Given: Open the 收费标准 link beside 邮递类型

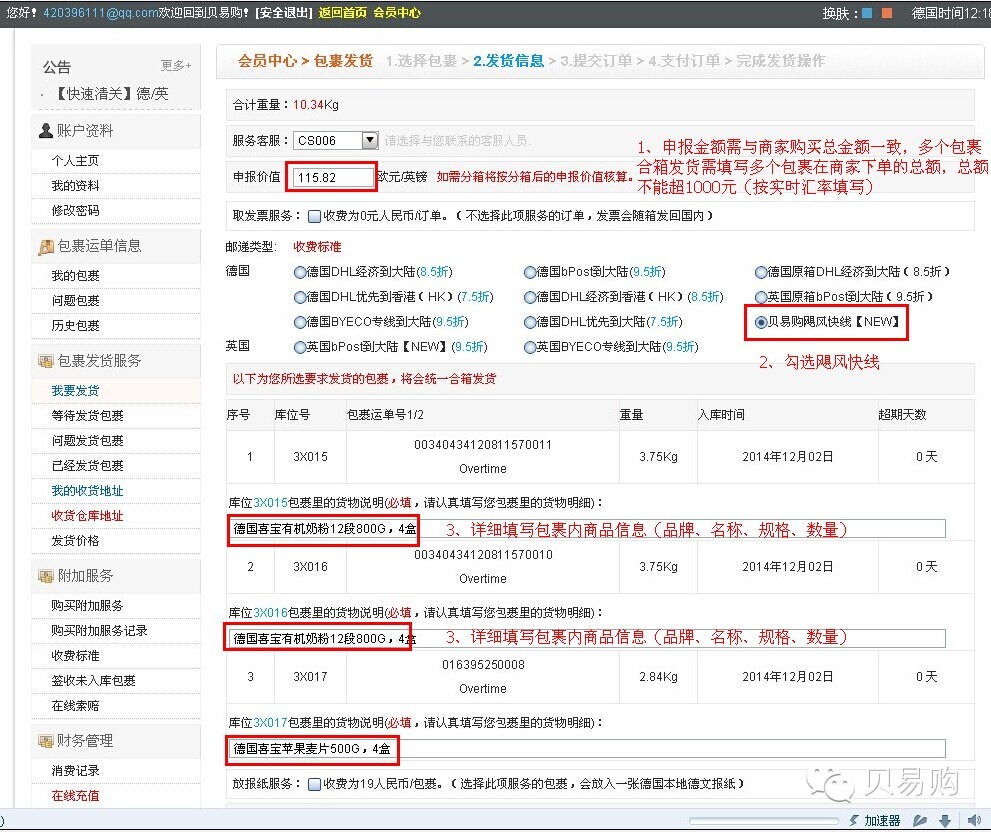Looking at the screenshot, I should coord(317,247).
